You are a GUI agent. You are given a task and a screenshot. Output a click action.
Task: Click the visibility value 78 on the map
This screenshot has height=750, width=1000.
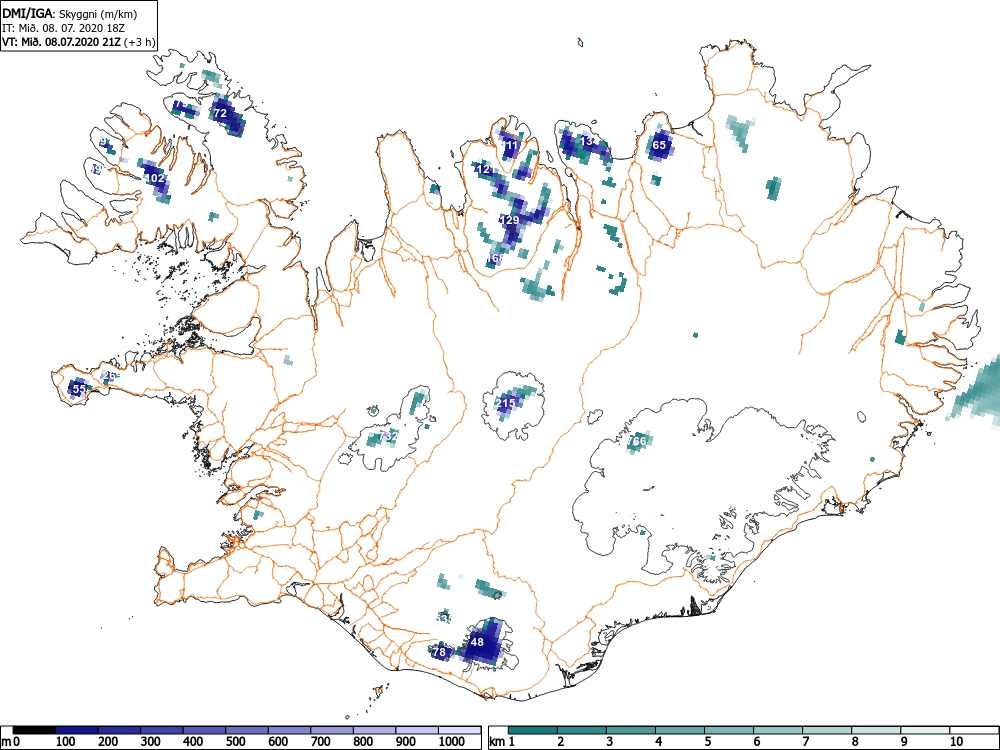tap(439, 652)
